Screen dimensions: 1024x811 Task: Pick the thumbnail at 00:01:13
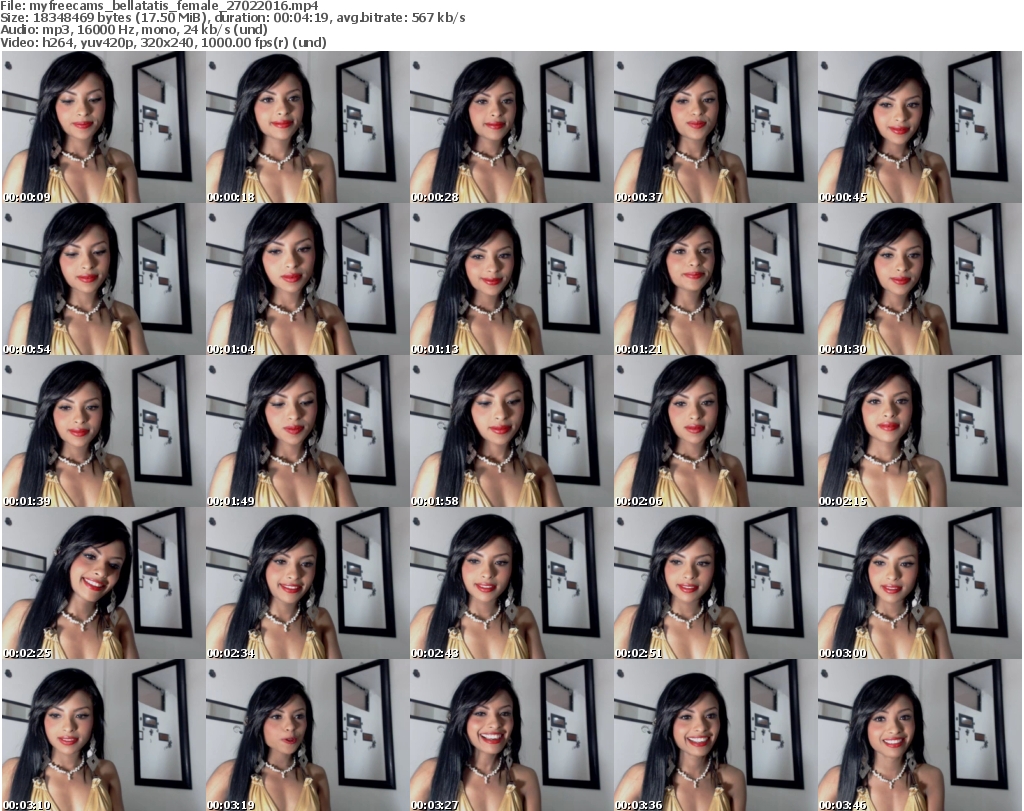coord(511,279)
